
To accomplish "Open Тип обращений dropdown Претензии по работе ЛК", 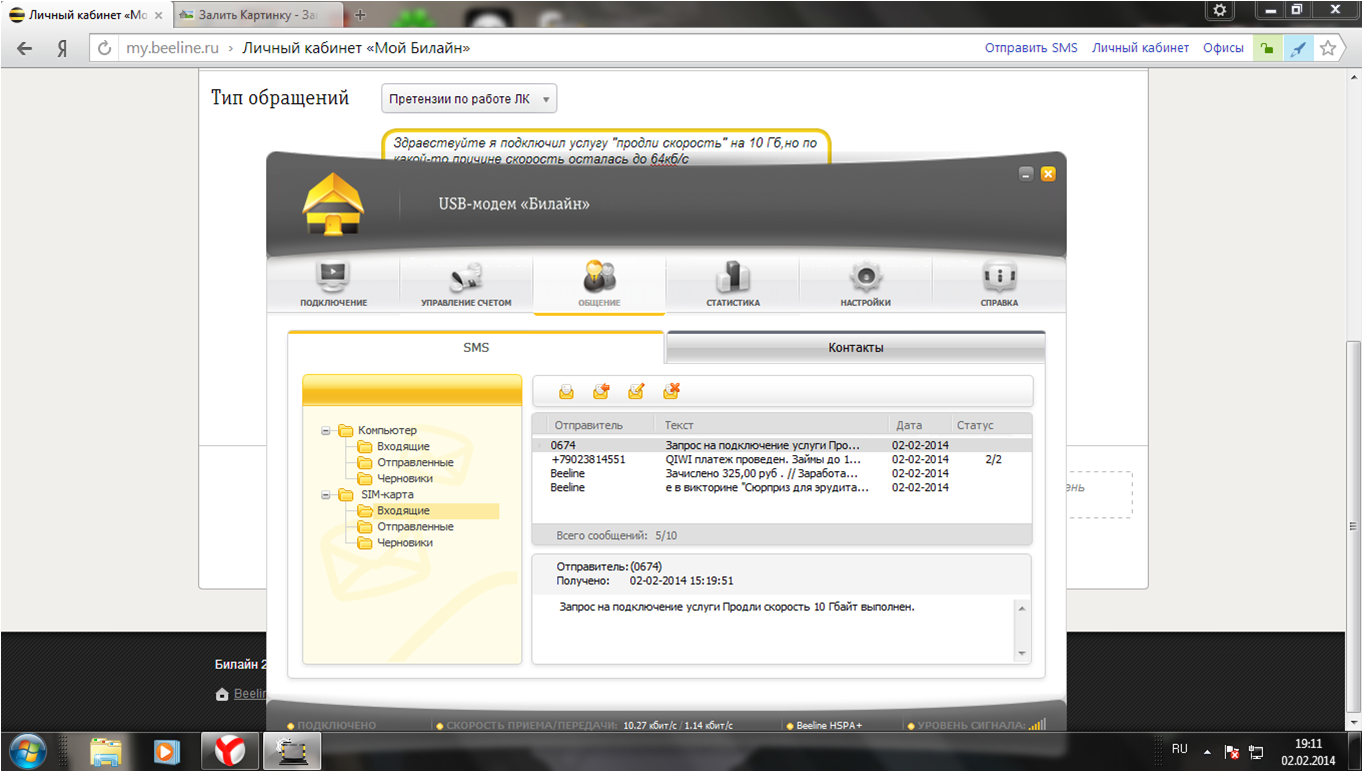I will [x=469, y=99].
